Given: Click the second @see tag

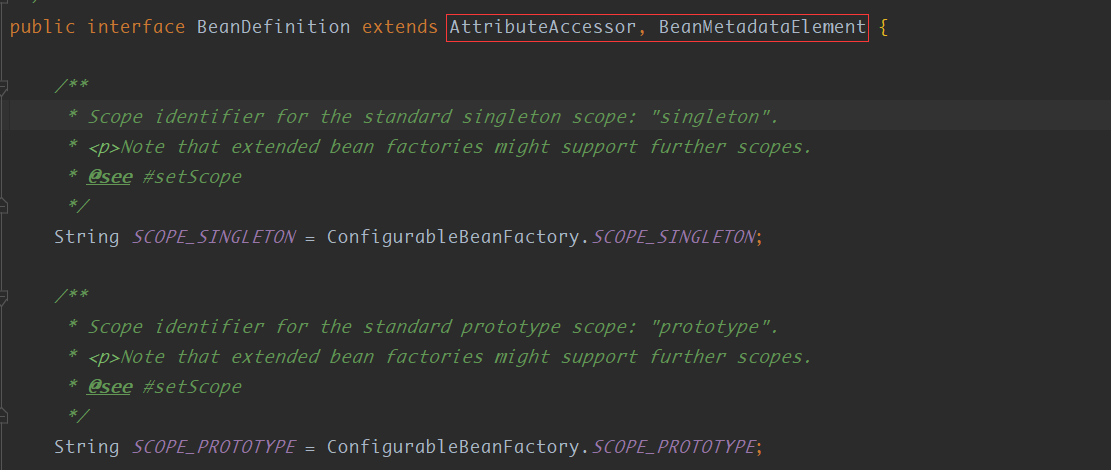Looking at the screenshot, I should [109, 386].
